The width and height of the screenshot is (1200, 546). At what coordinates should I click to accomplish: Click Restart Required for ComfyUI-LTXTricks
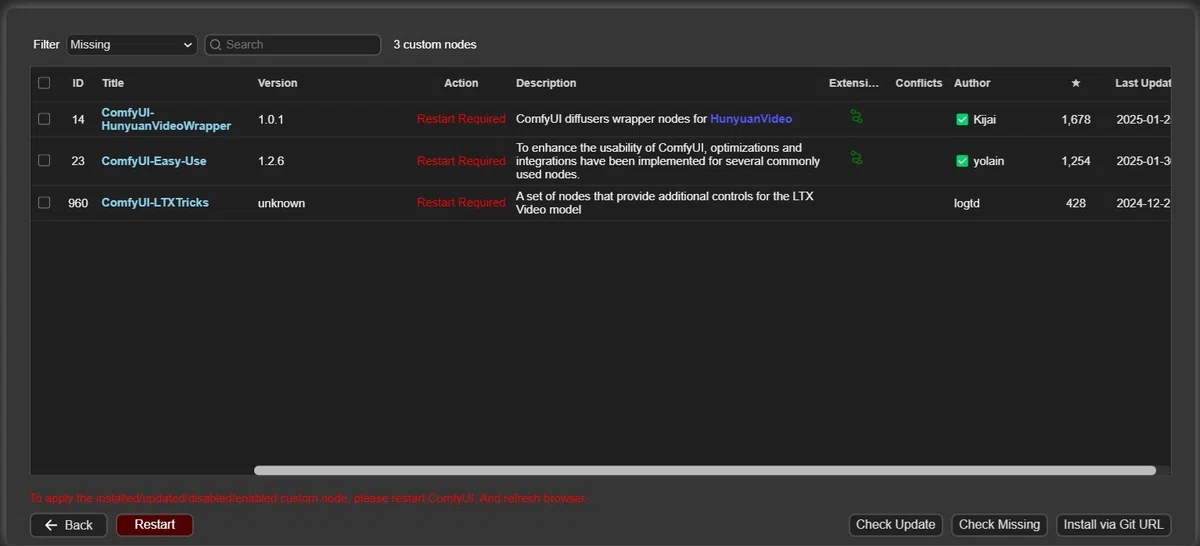pos(461,203)
